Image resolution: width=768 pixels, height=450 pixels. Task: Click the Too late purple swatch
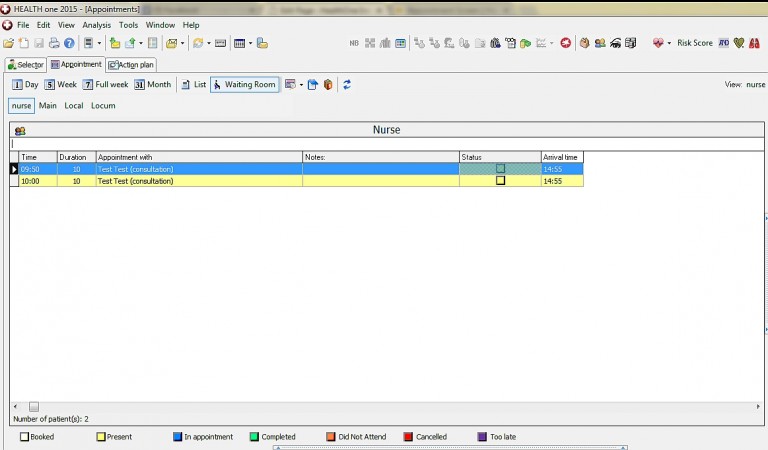482,436
